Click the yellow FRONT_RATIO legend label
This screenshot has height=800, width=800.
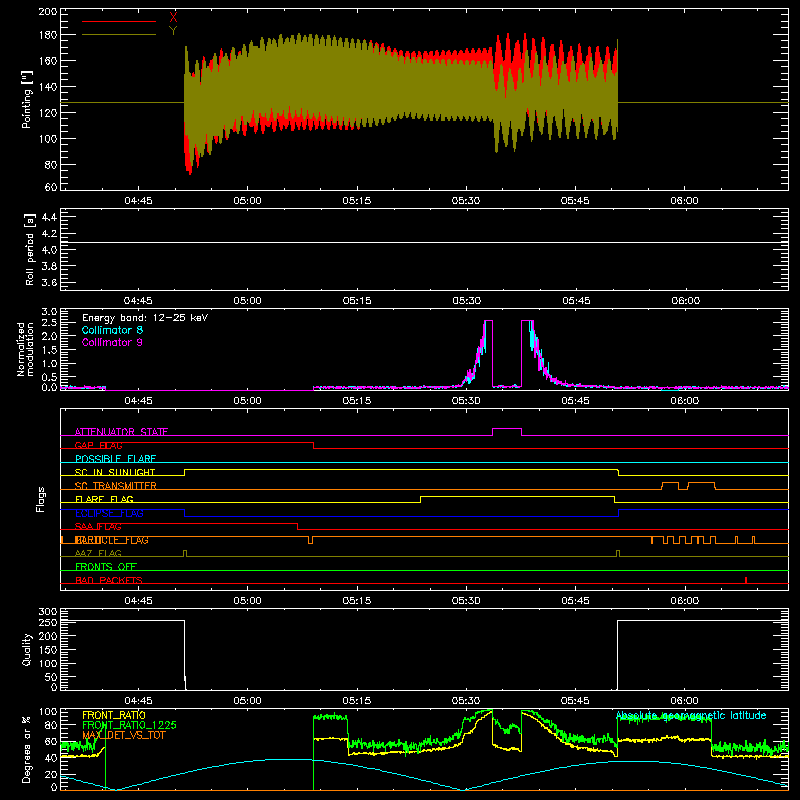click(114, 715)
